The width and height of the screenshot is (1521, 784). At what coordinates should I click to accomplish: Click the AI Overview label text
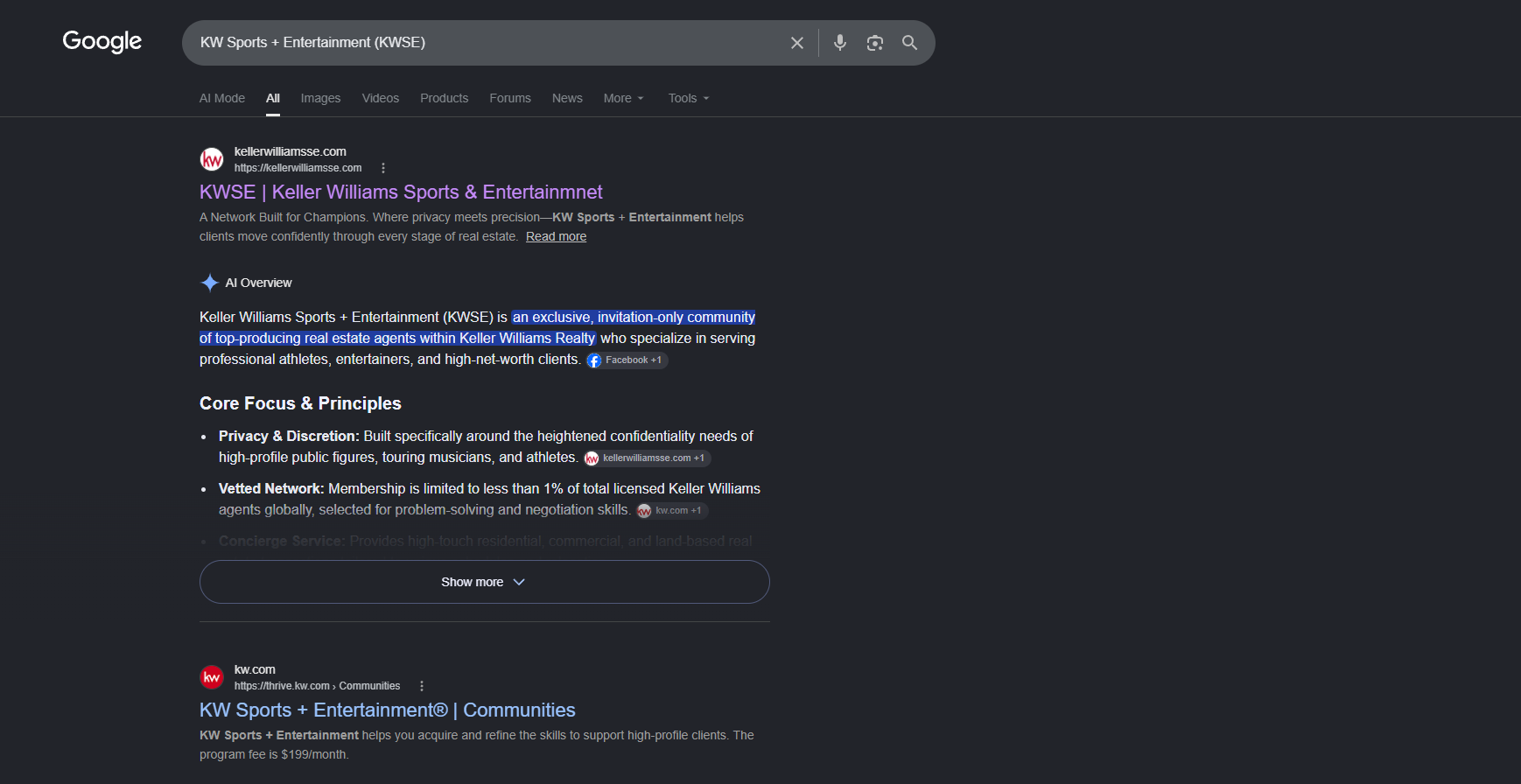point(258,283)
